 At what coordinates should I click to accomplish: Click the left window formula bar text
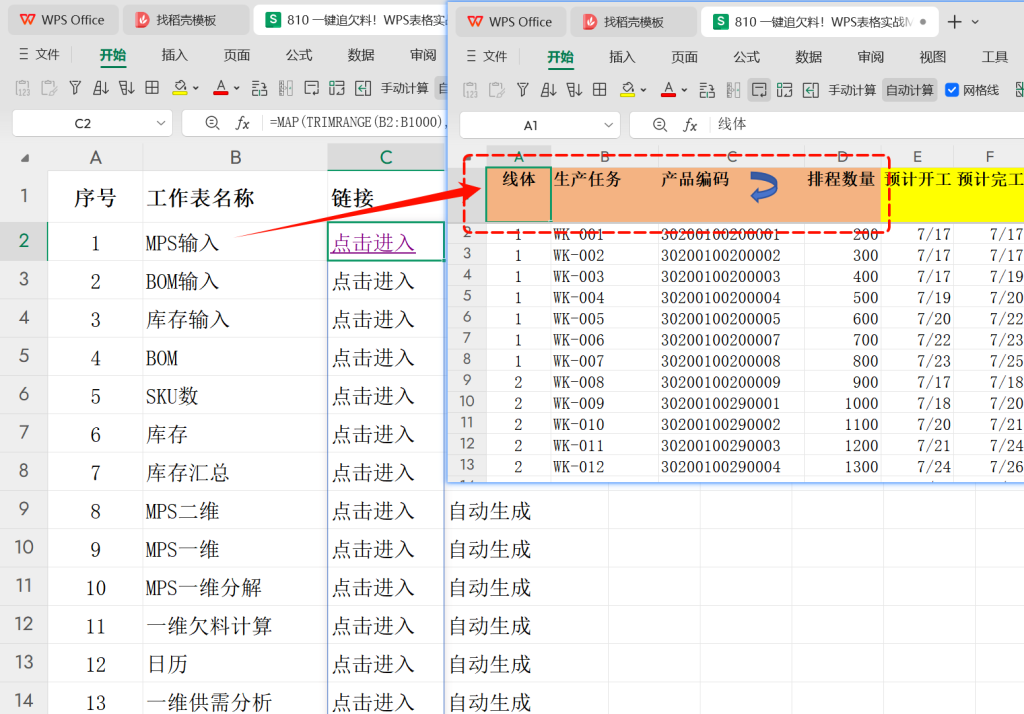(x=357, y=123)
